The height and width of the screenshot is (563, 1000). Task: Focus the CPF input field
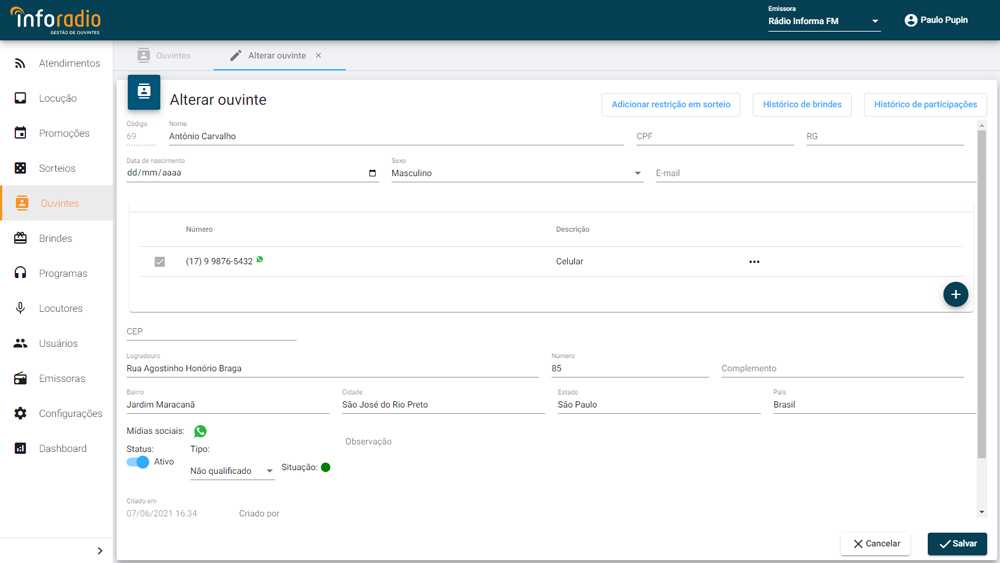715,136
